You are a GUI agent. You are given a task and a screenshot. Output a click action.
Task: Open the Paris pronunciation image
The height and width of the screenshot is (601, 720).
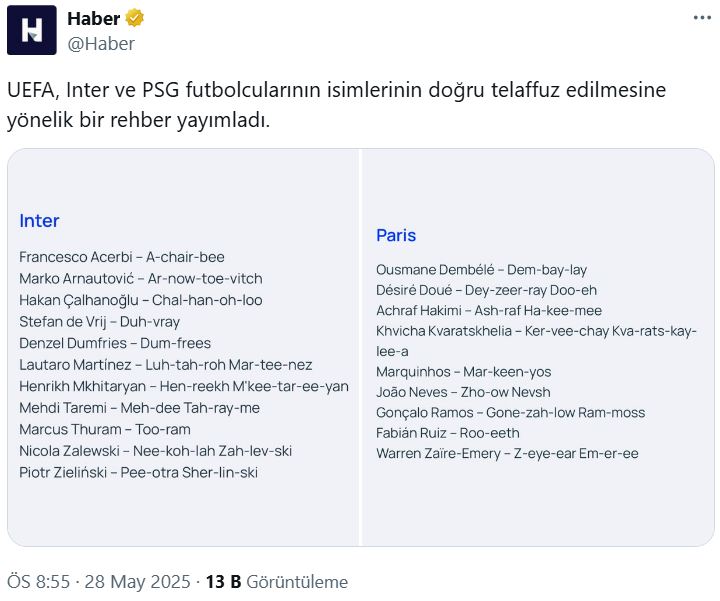click(538, 347)
